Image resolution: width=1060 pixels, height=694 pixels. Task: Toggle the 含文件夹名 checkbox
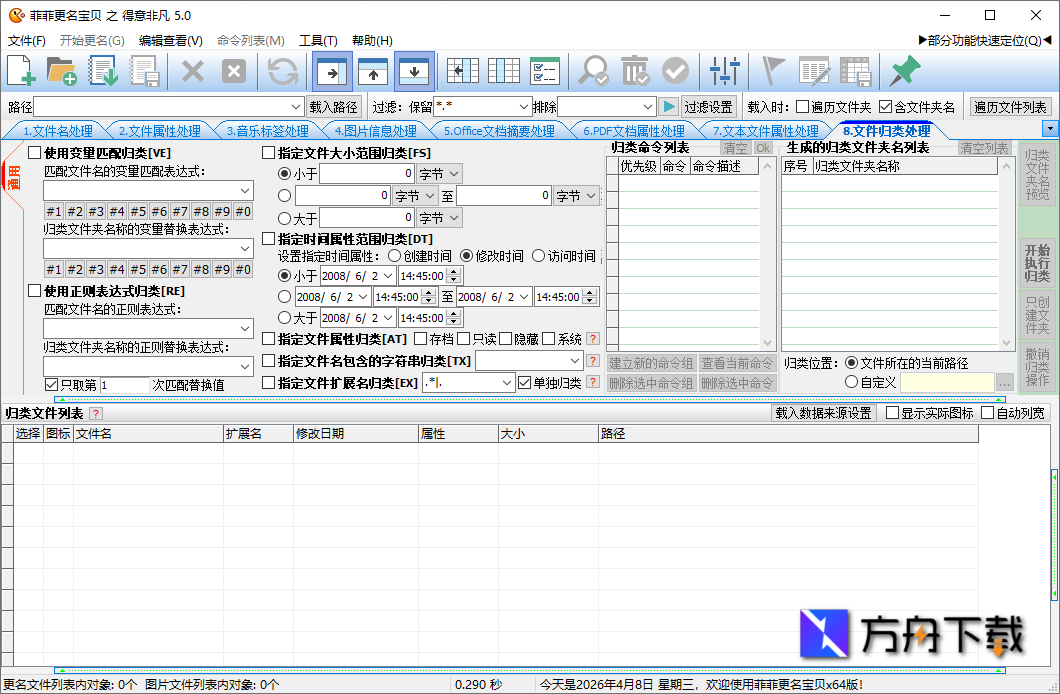click(x=885, y=107)
